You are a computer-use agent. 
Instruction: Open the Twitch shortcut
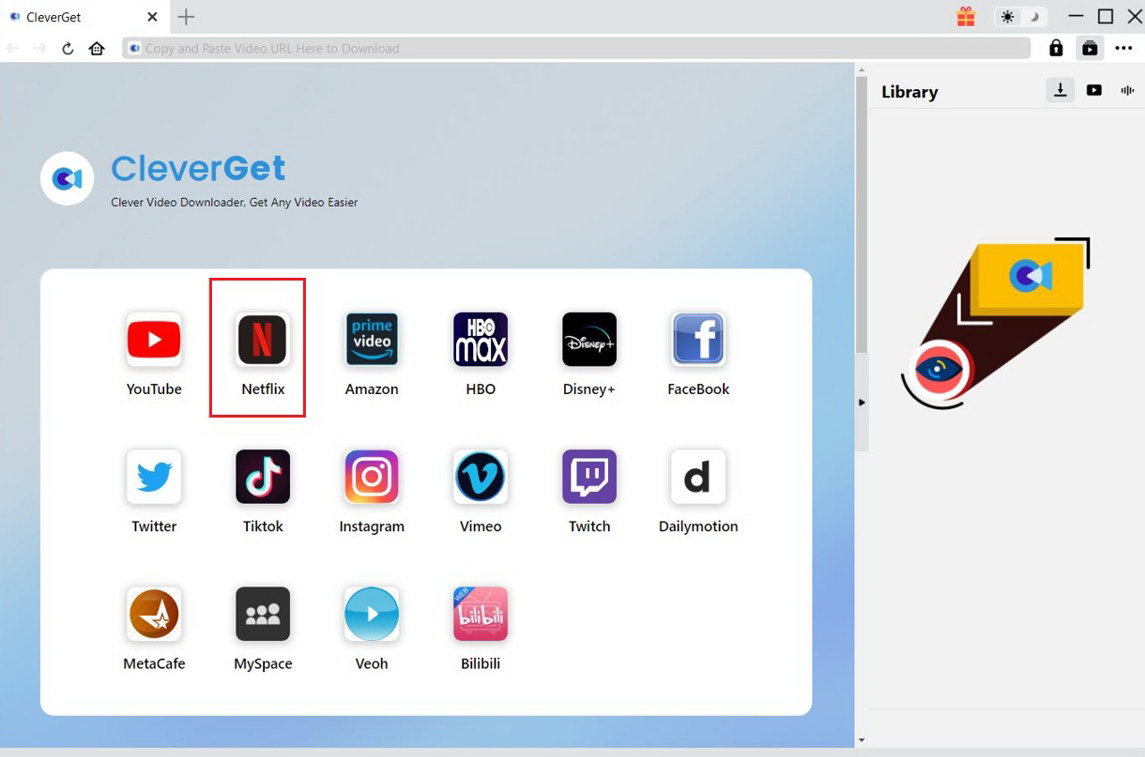(589, 477)
